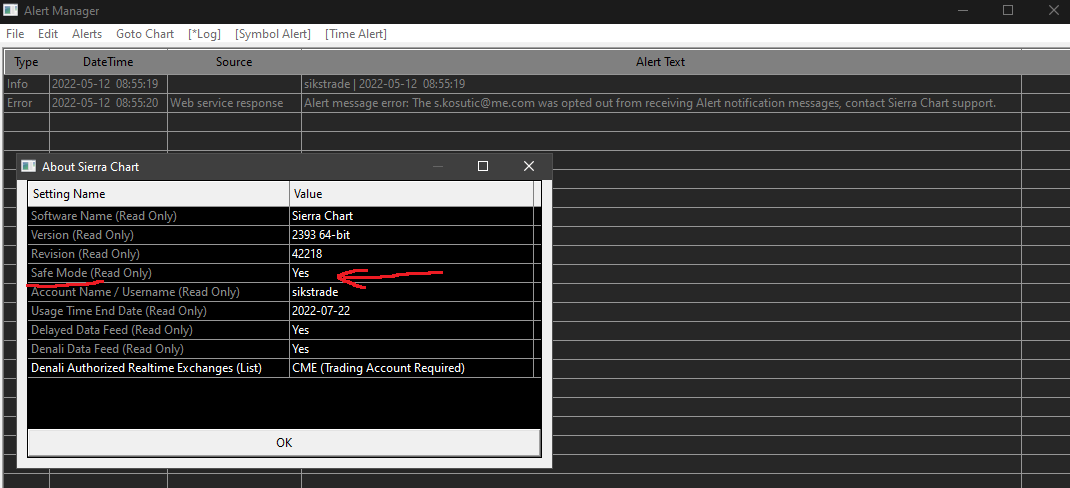Maximize the Alert Manager window
This screenshot has height=488, width=1070.
[x=1008, y=10]
